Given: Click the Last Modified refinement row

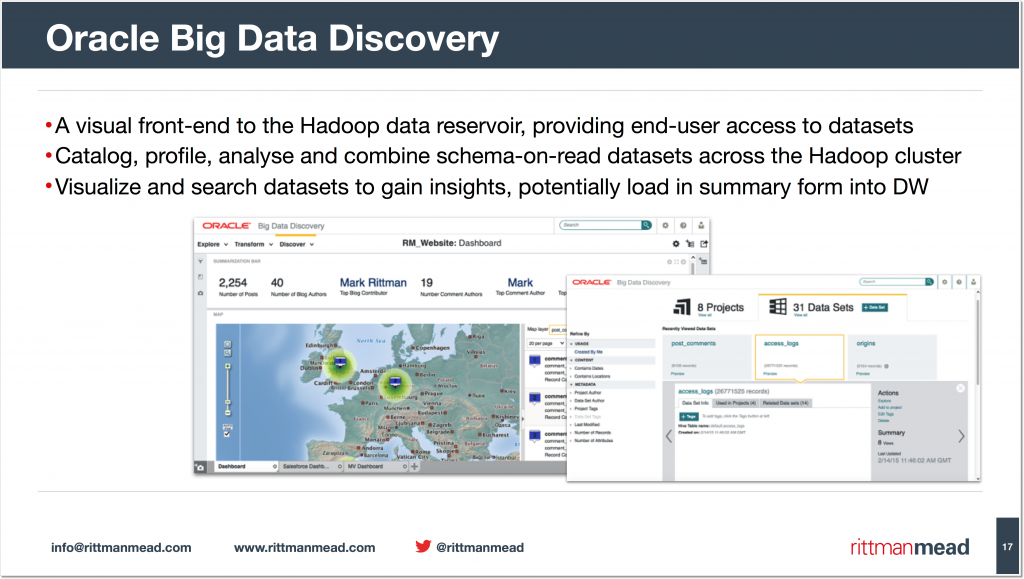Looking at the screenshot, I should point(587,424).
